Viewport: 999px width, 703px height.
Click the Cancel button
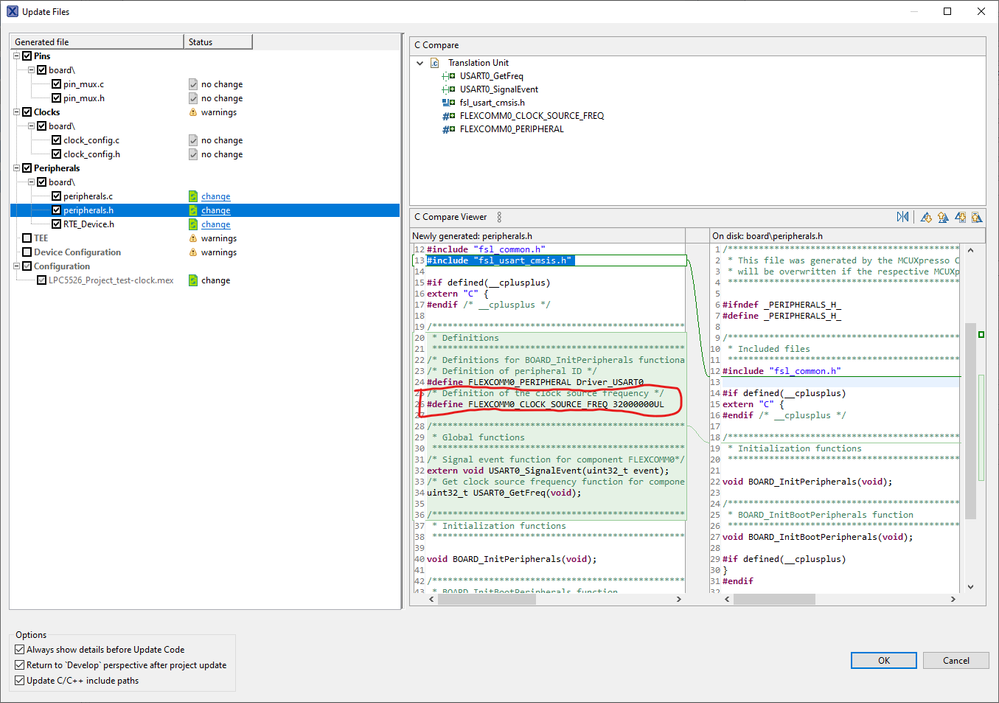pos(956,660)
